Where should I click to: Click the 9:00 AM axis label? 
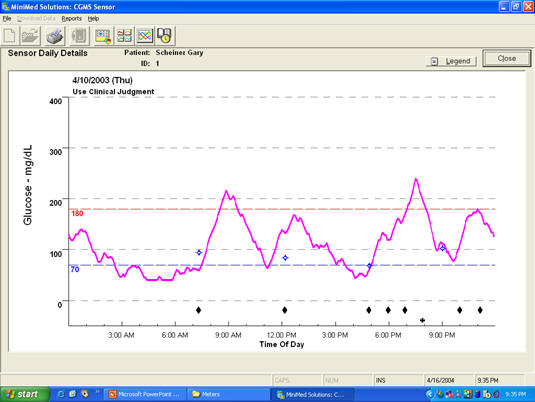(228, 335)
